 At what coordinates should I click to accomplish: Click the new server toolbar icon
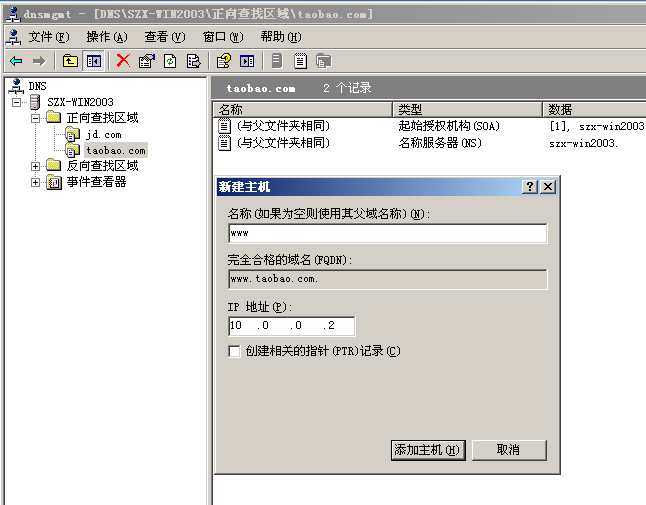[277, 61]
